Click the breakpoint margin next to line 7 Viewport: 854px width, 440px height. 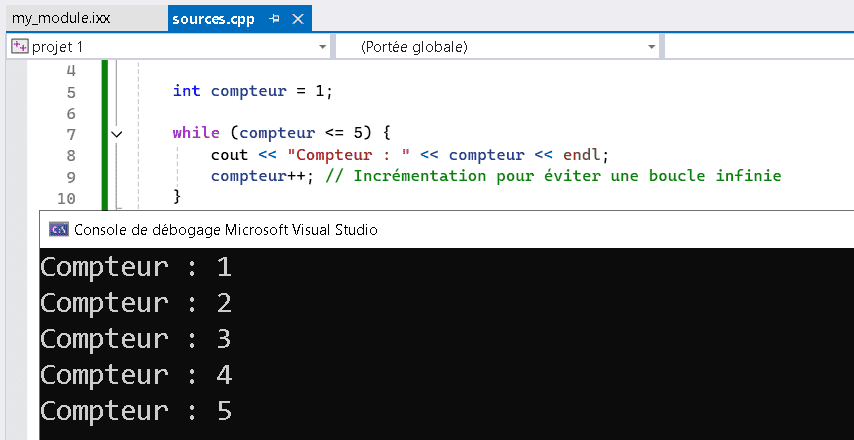point(16,133)
